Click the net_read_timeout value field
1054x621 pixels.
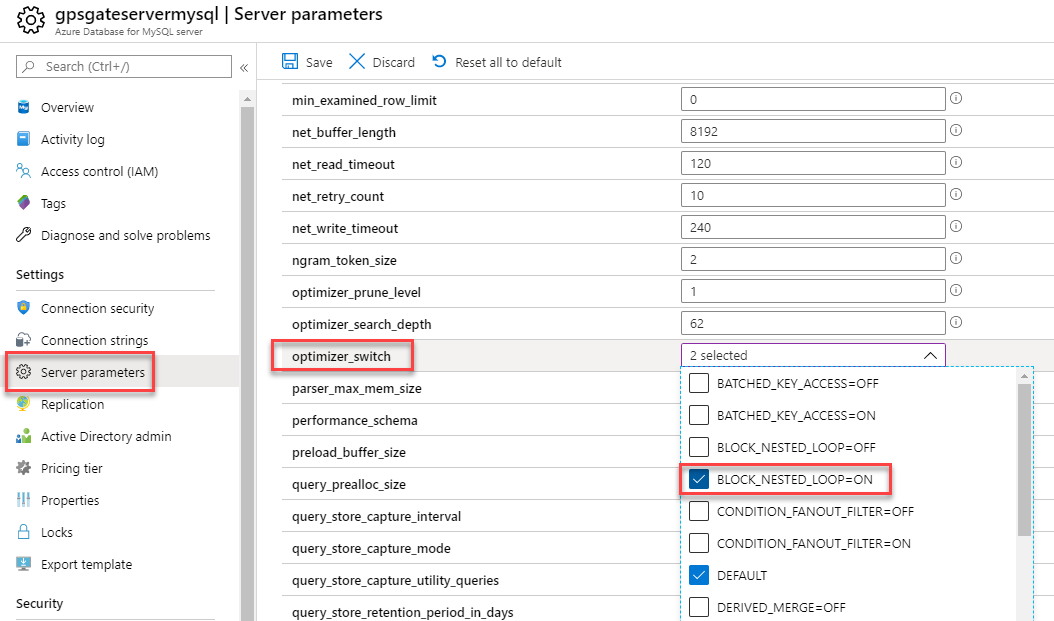(x=813, y=163)
